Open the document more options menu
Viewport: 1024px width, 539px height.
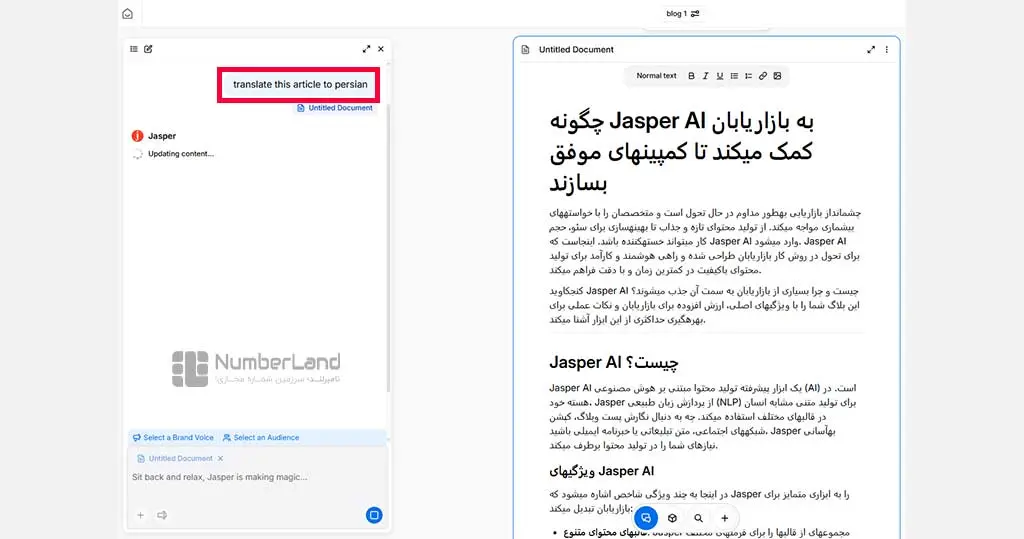click(x=887, y=50)
